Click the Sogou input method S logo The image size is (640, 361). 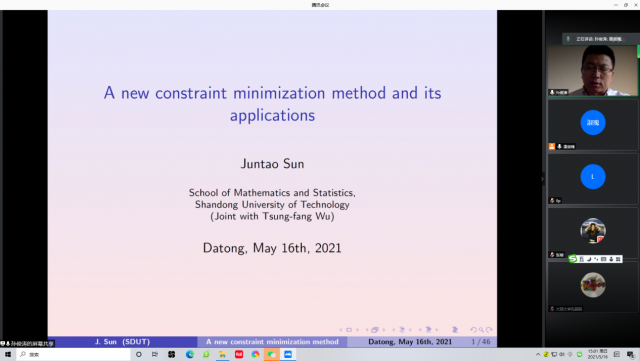pyautogui.click(x=573, y=259)
